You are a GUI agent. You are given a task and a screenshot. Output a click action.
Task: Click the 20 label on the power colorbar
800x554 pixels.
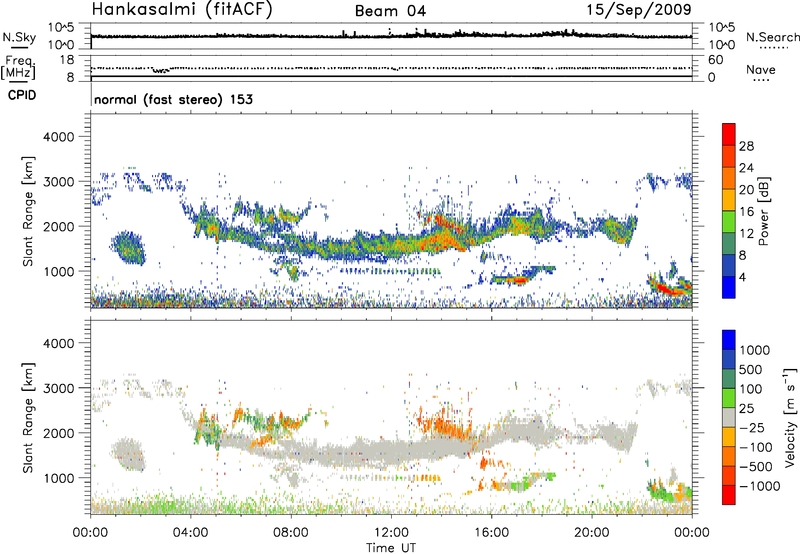746,190
